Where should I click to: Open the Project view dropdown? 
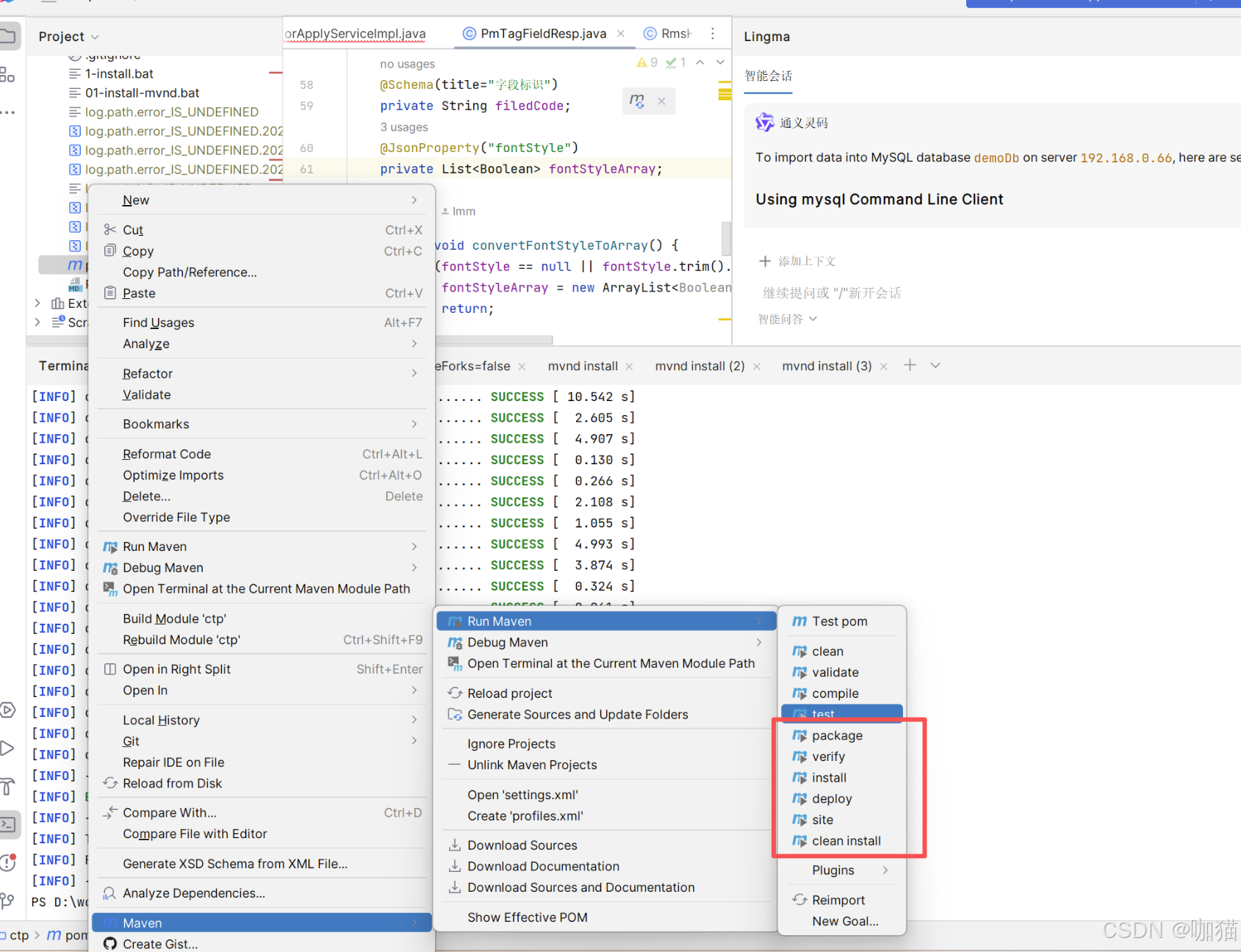(x=68, y=37)
